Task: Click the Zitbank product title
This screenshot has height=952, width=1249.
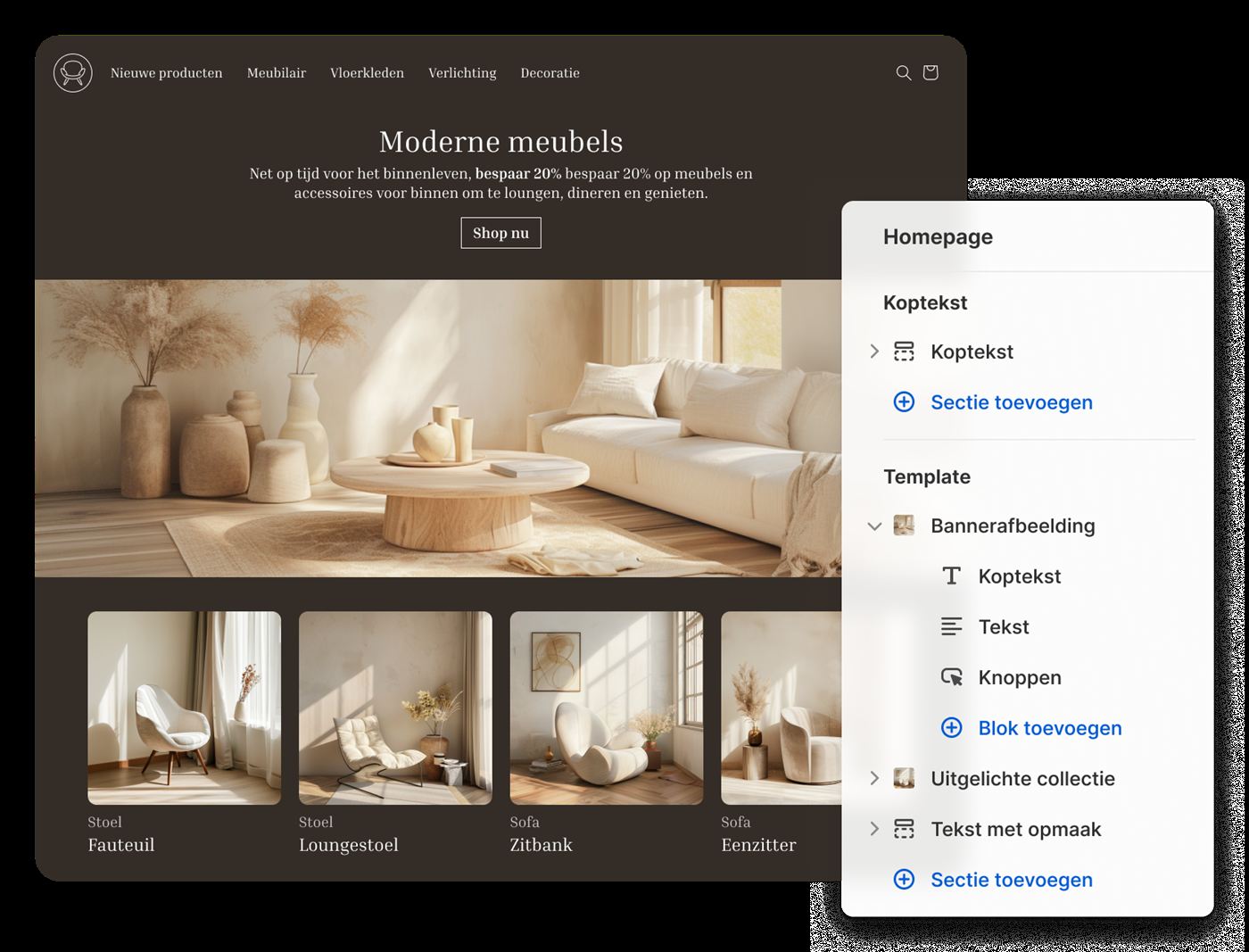Action: coord(542,845)
